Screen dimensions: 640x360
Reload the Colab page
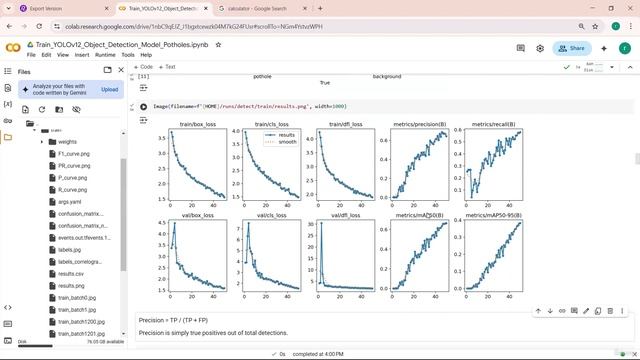point(39,26)
